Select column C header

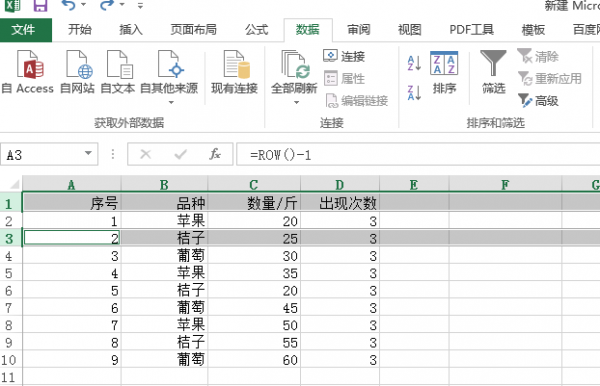click(254, 185)
